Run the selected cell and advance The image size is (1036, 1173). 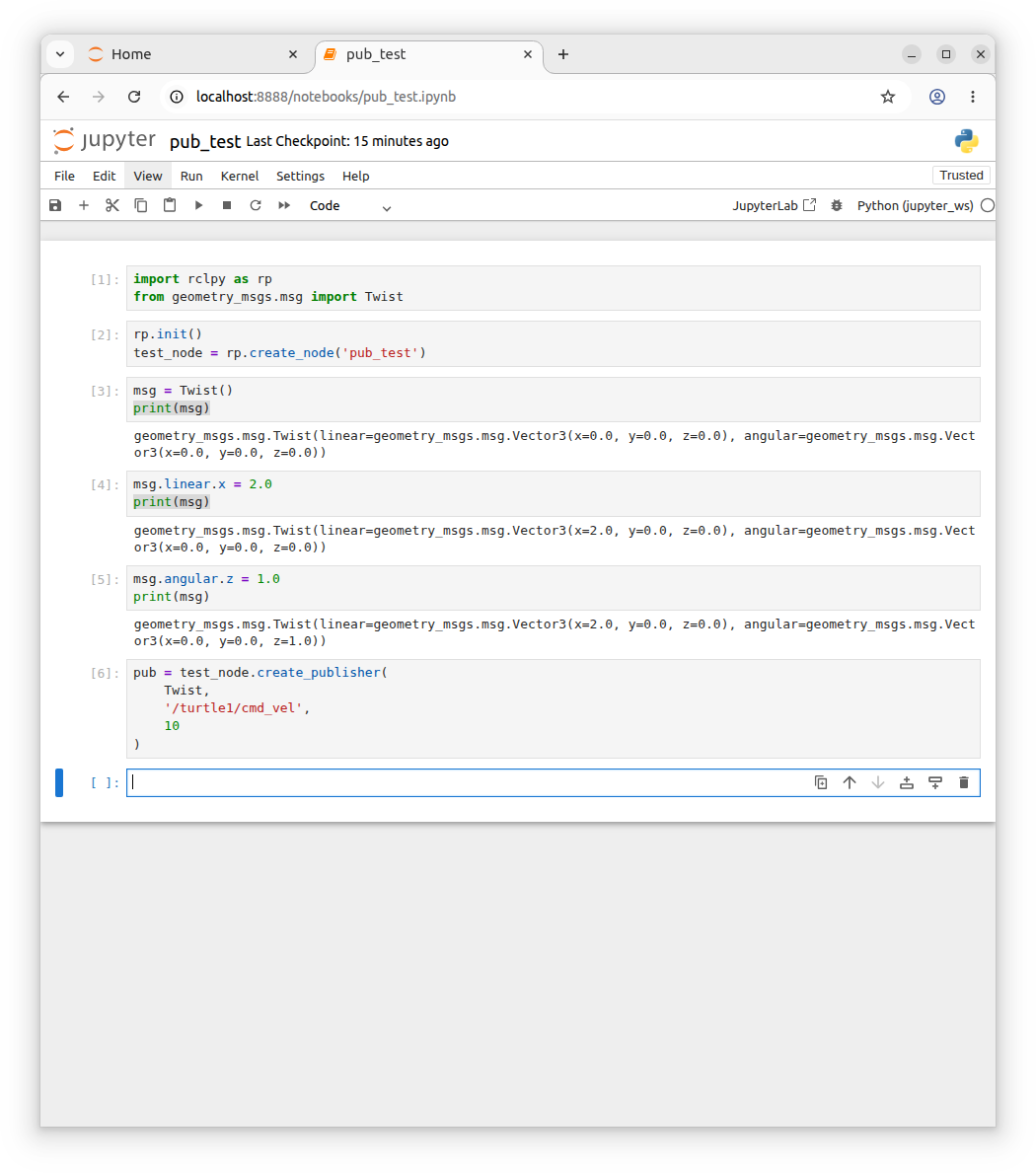pyautogui.click(x=198, y=205)
